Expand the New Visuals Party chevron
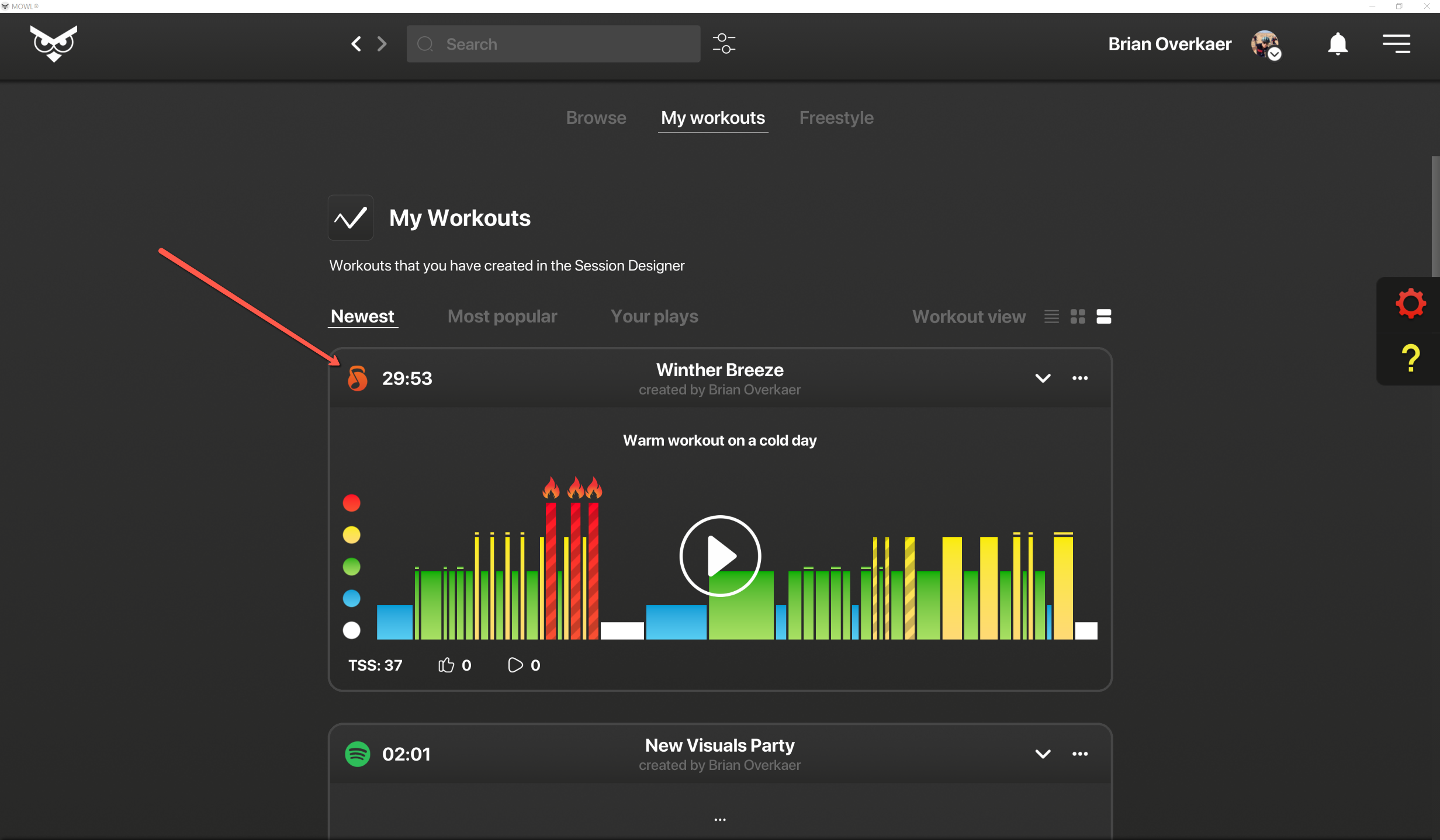This screenshot has height=840, width=1440. coord(1043,754)
